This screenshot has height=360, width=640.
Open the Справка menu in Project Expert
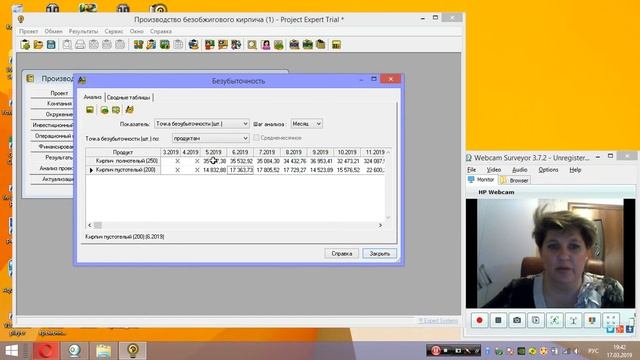point(160,31)
